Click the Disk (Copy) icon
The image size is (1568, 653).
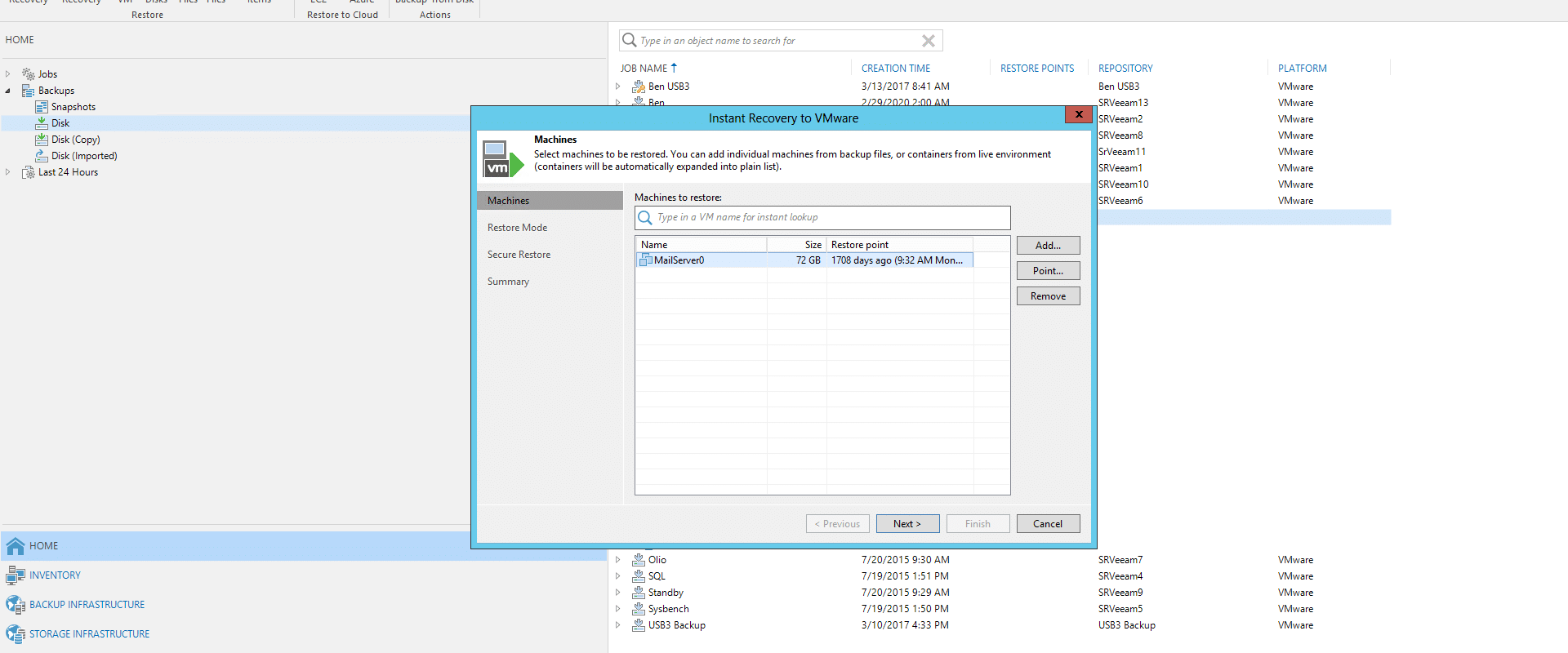click(x=42, y=140)
